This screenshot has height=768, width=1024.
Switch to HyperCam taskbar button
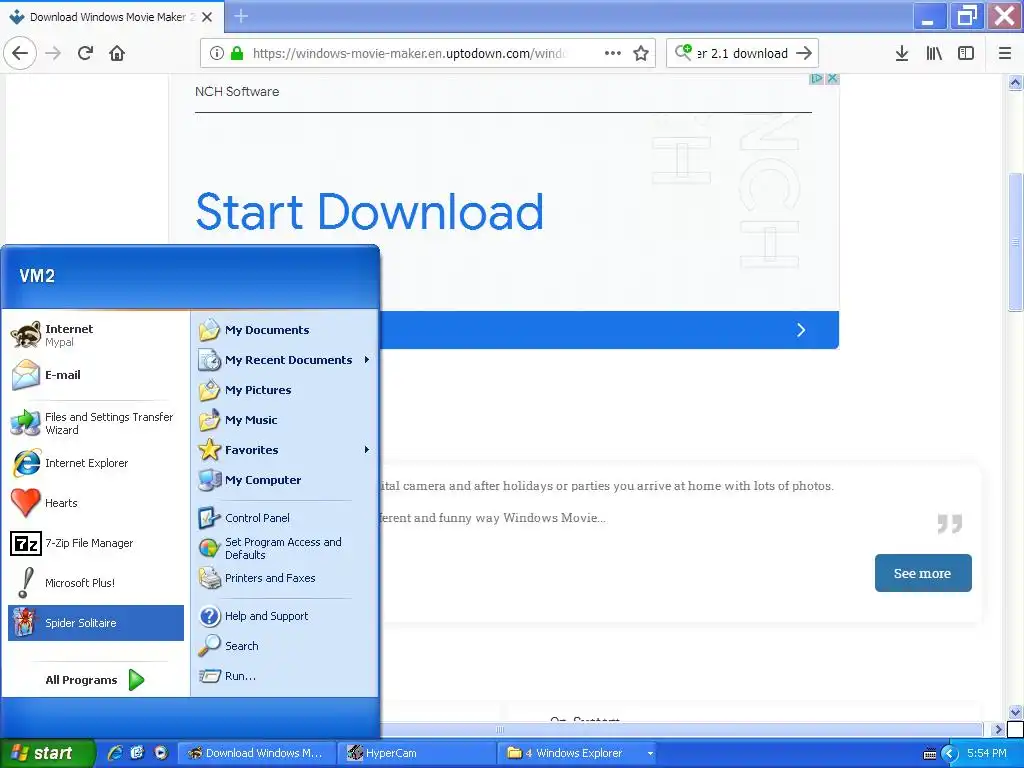point(417,753)
